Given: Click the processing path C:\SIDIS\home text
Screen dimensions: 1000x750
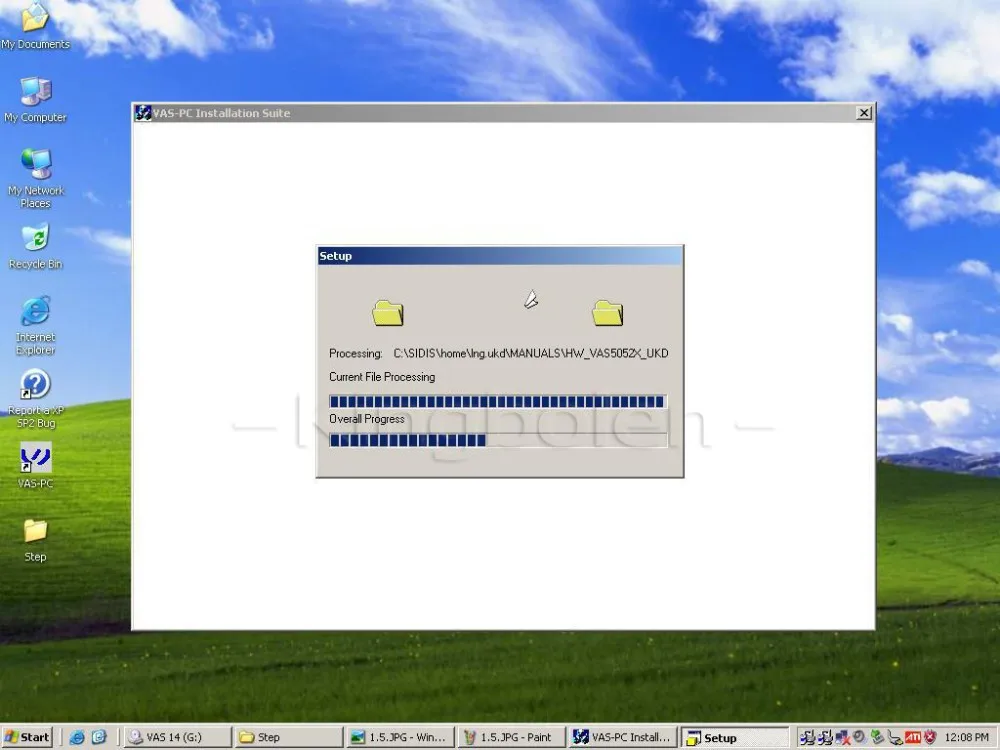Looking at the screenshot, I should [531, 353].
